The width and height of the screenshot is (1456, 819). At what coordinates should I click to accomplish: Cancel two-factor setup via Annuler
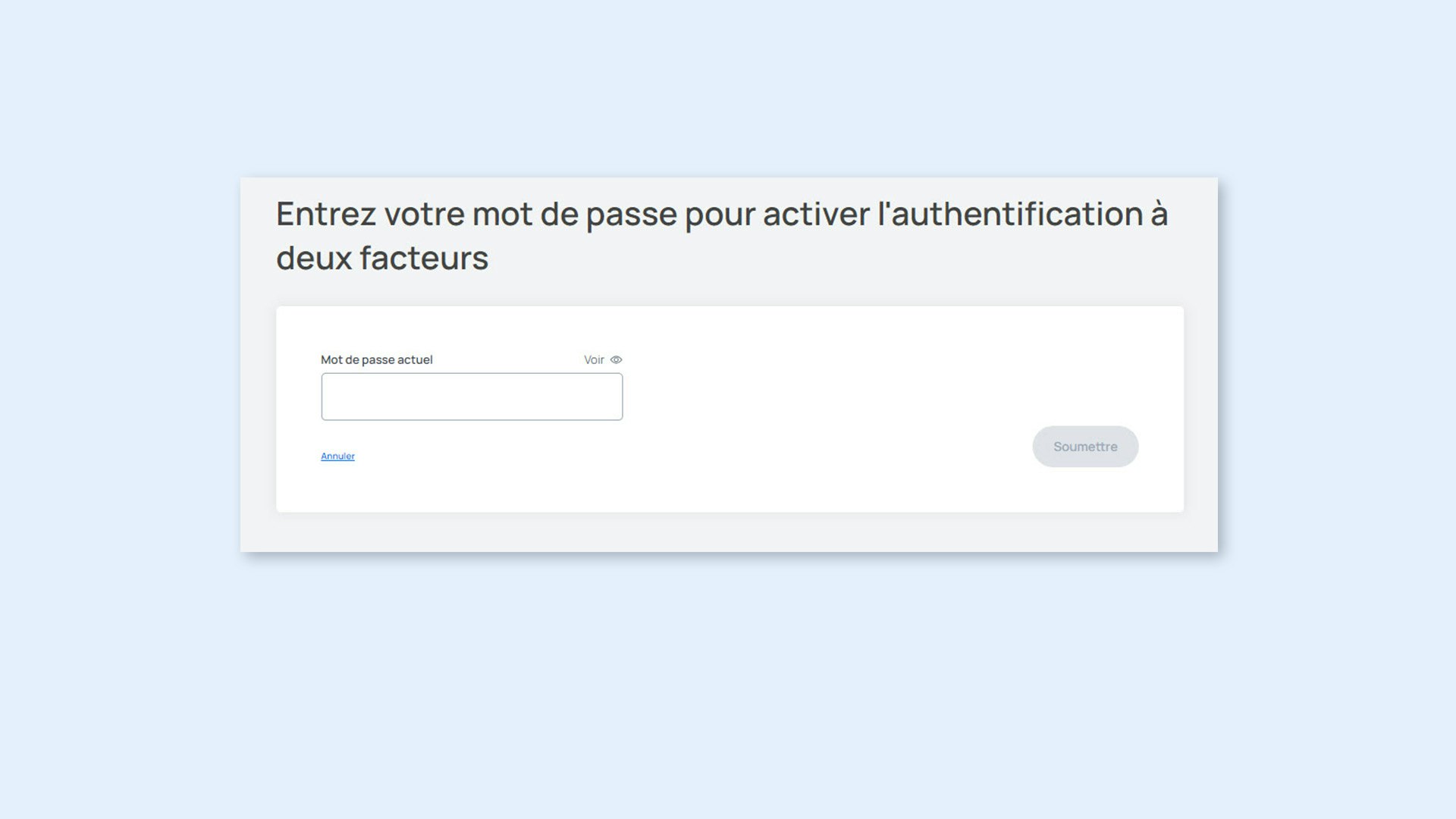click(337, 456)
